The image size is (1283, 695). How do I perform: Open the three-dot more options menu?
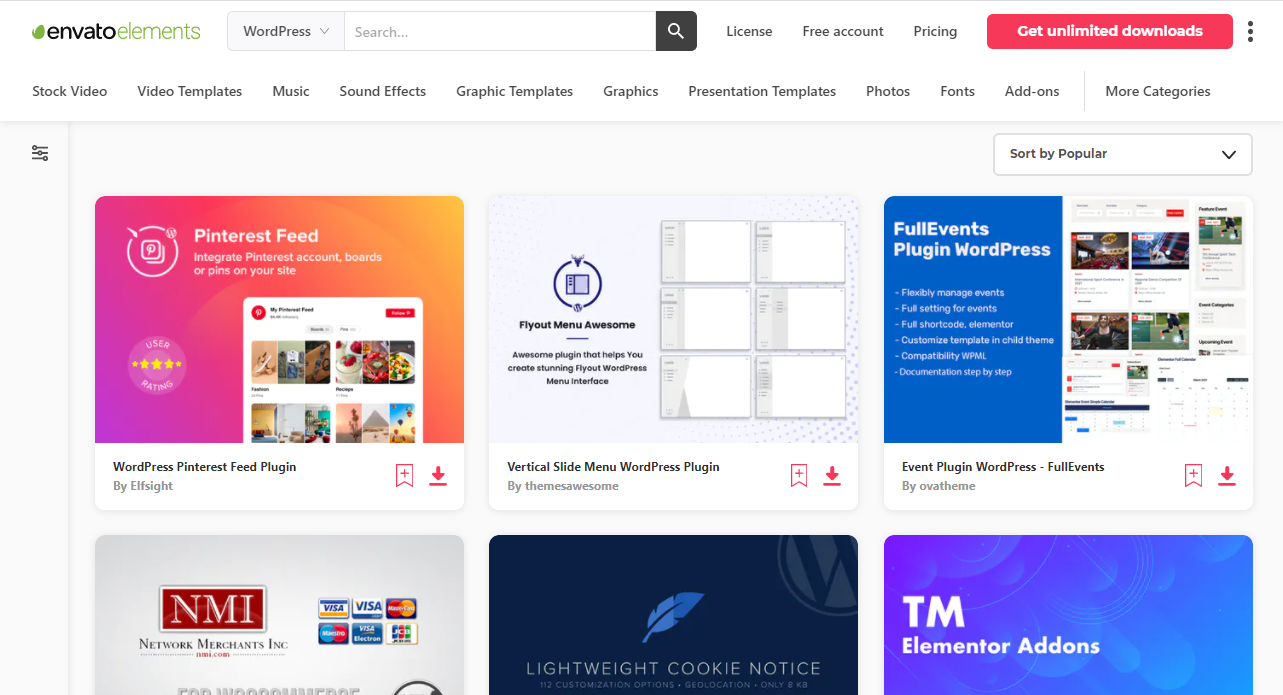1250,31
